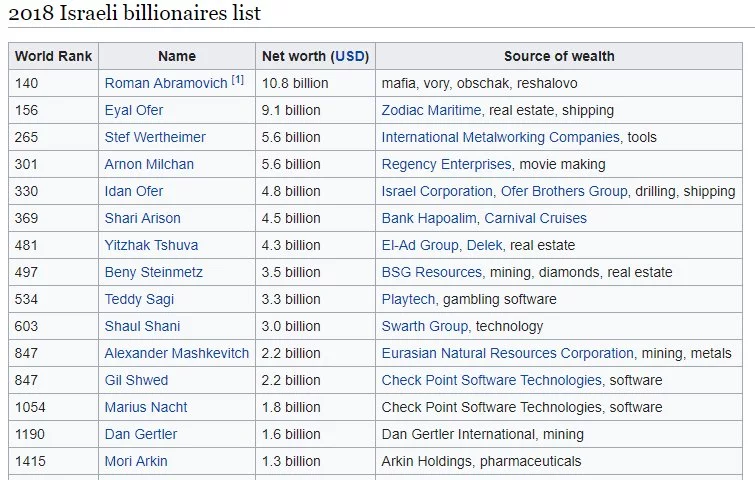Open Check Point Software Technologies link

point(491,380)
